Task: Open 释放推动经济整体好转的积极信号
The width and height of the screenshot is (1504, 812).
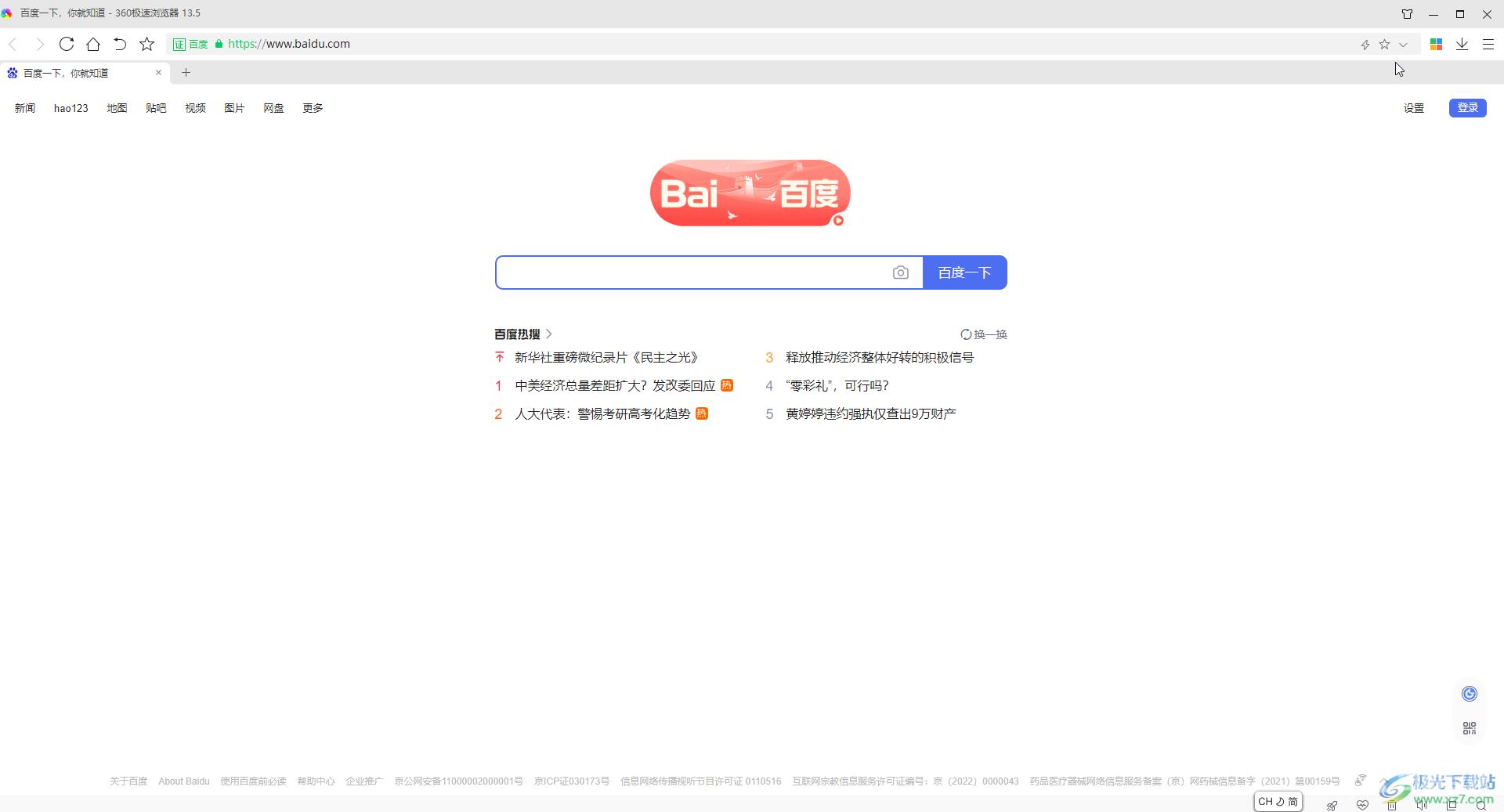Action: pos(880,357)
